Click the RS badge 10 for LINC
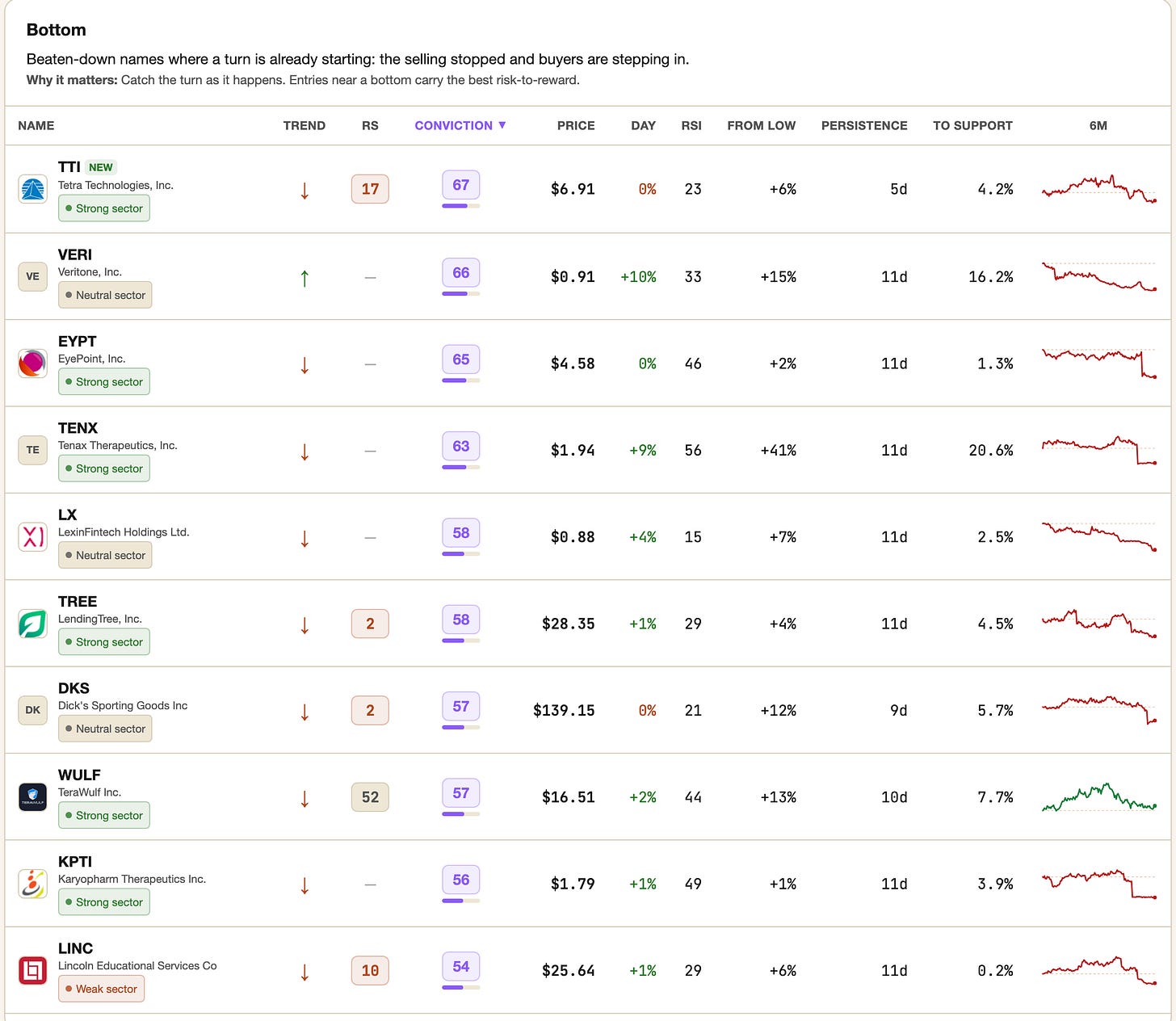 coord(370,970)
